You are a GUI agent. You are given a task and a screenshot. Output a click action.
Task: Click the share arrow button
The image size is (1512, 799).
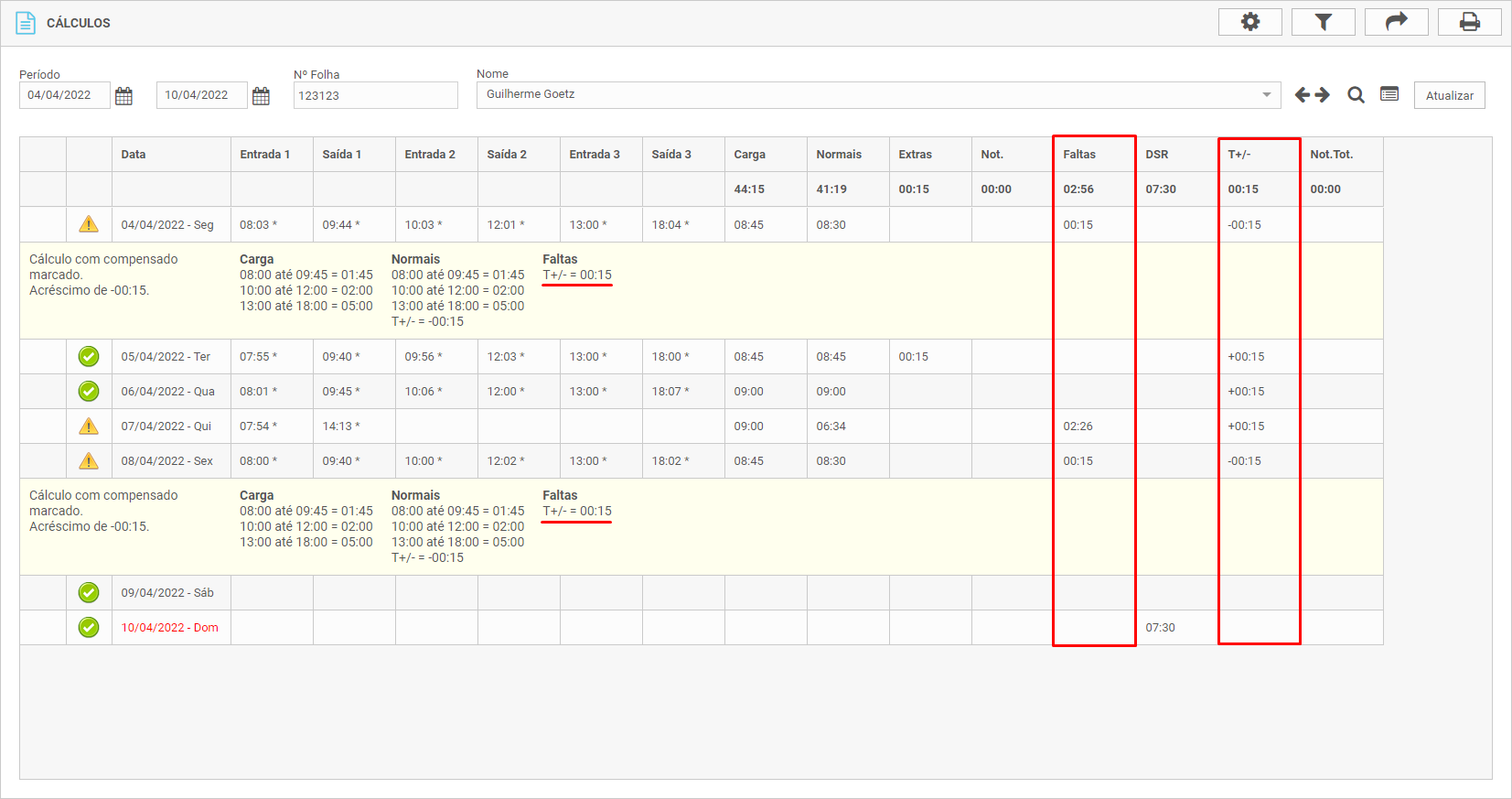pyautogui.click(x=1396, y=22)
